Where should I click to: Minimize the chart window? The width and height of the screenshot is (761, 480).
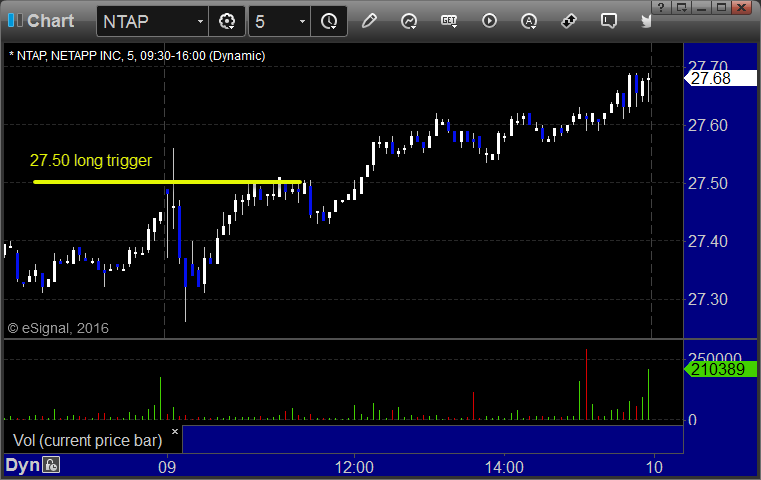click(701, 8)
